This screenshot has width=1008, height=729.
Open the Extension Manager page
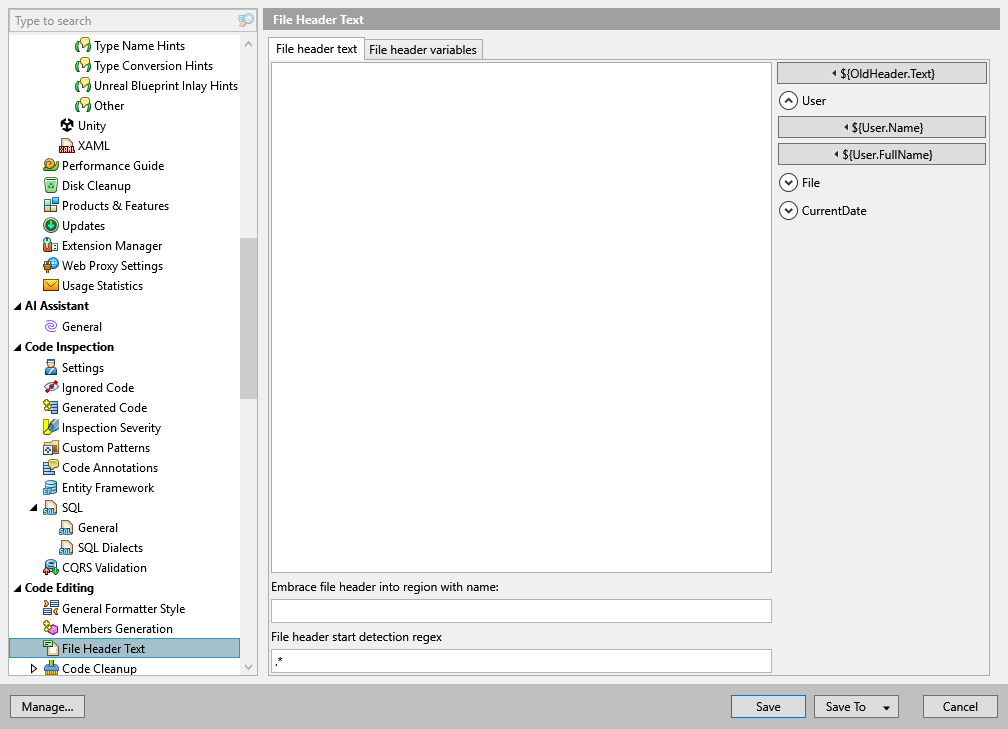[113, 245]
